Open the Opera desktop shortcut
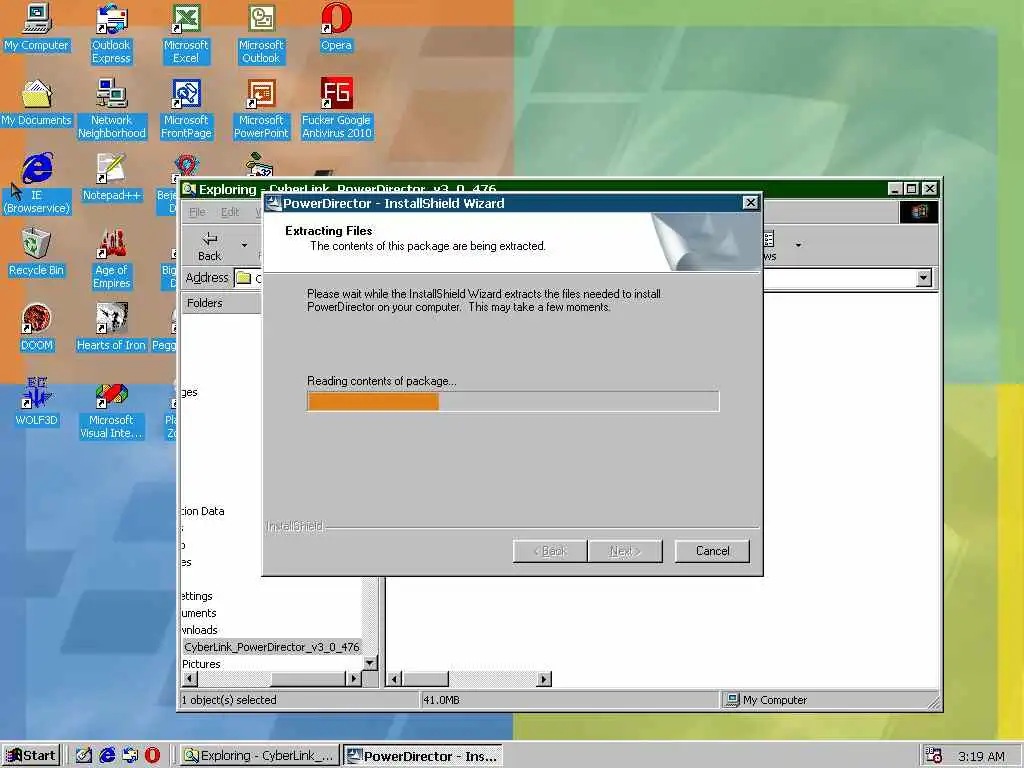Image resolution: width=1024 pixels, height=768 pixels. coord(336,27)
